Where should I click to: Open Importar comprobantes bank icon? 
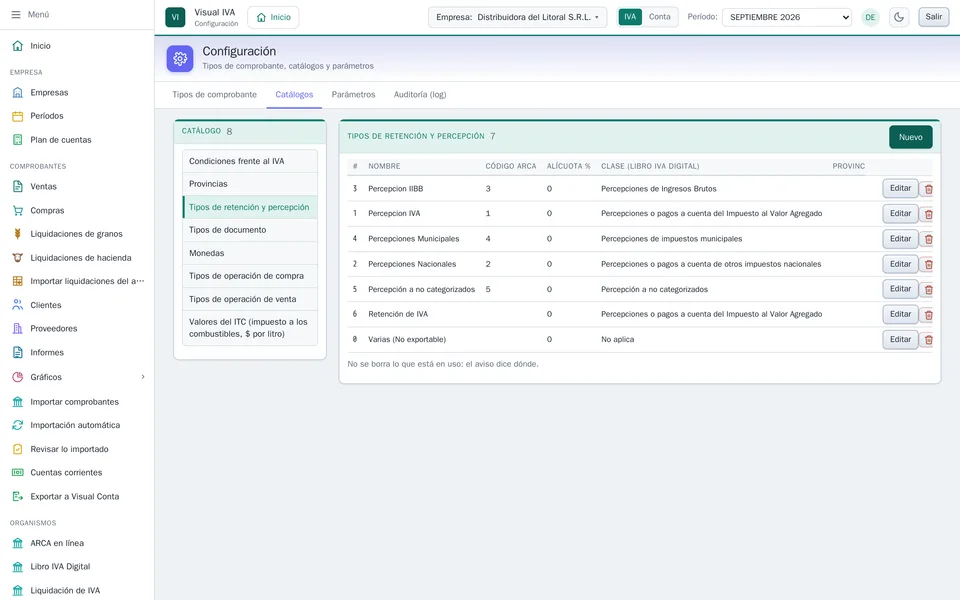coord(18,402)
